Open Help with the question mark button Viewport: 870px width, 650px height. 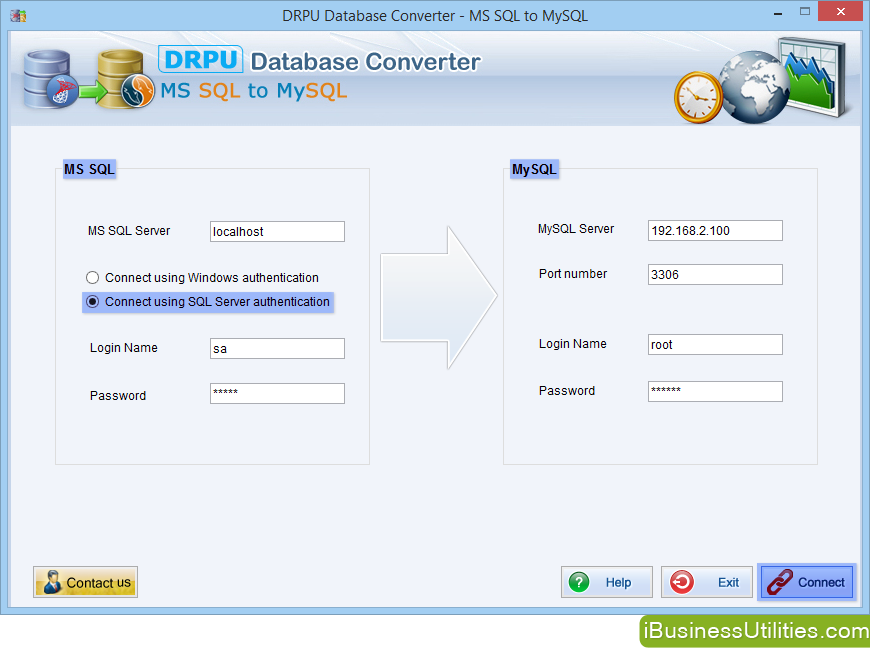(x=606, y=582)
